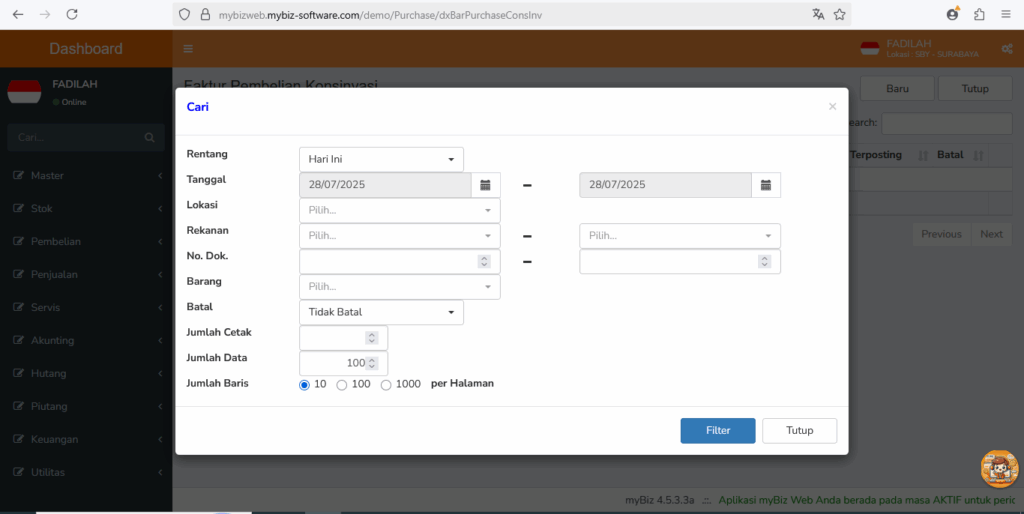Click the flag icon in the header
1024x514 pixels.
pos(870,48)
